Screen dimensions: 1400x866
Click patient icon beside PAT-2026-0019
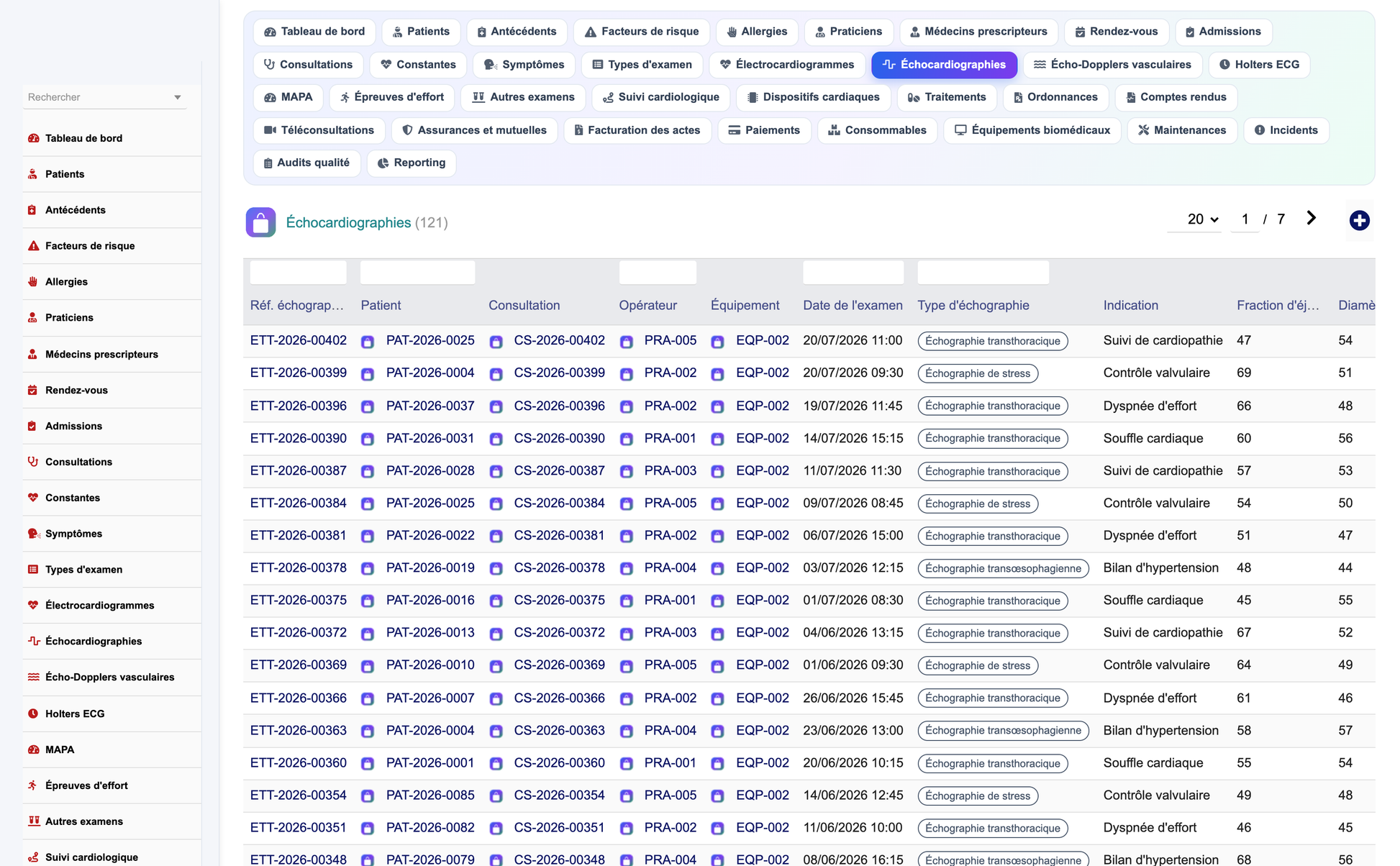click(x=368, y=568)
